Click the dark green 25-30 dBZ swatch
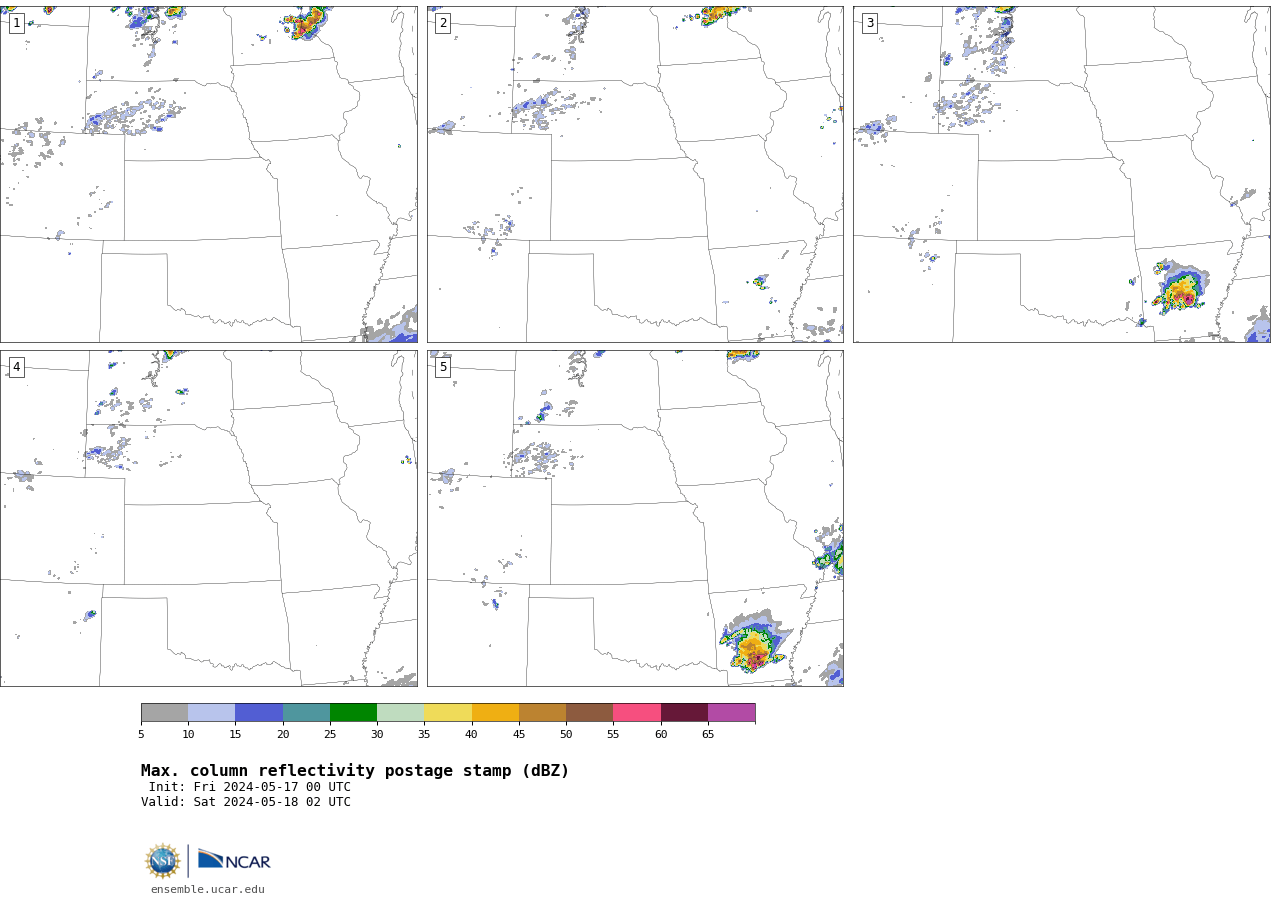 point(353,713)
